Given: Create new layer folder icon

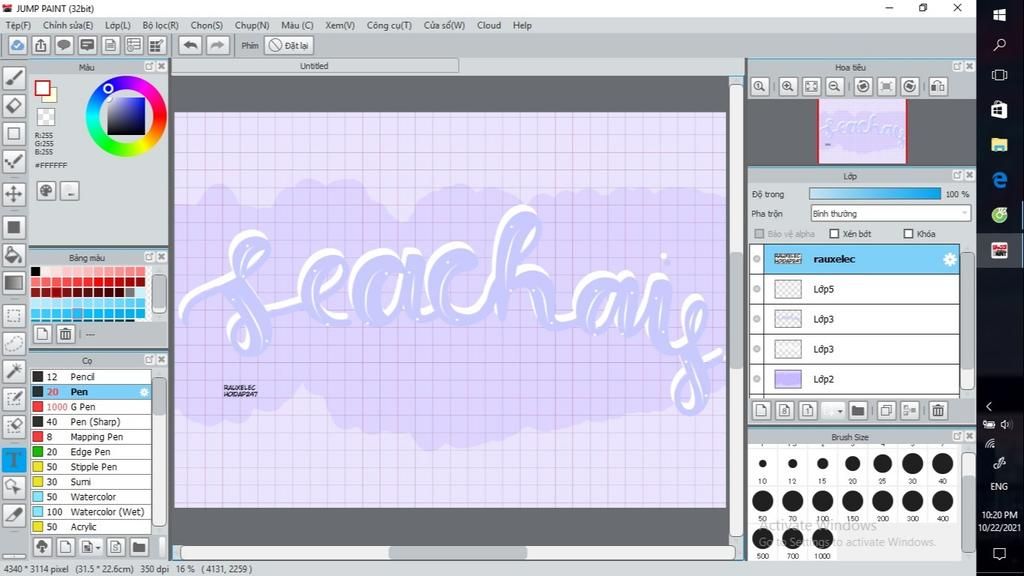Looking at the screenshot, I should [x=857, y=411].
